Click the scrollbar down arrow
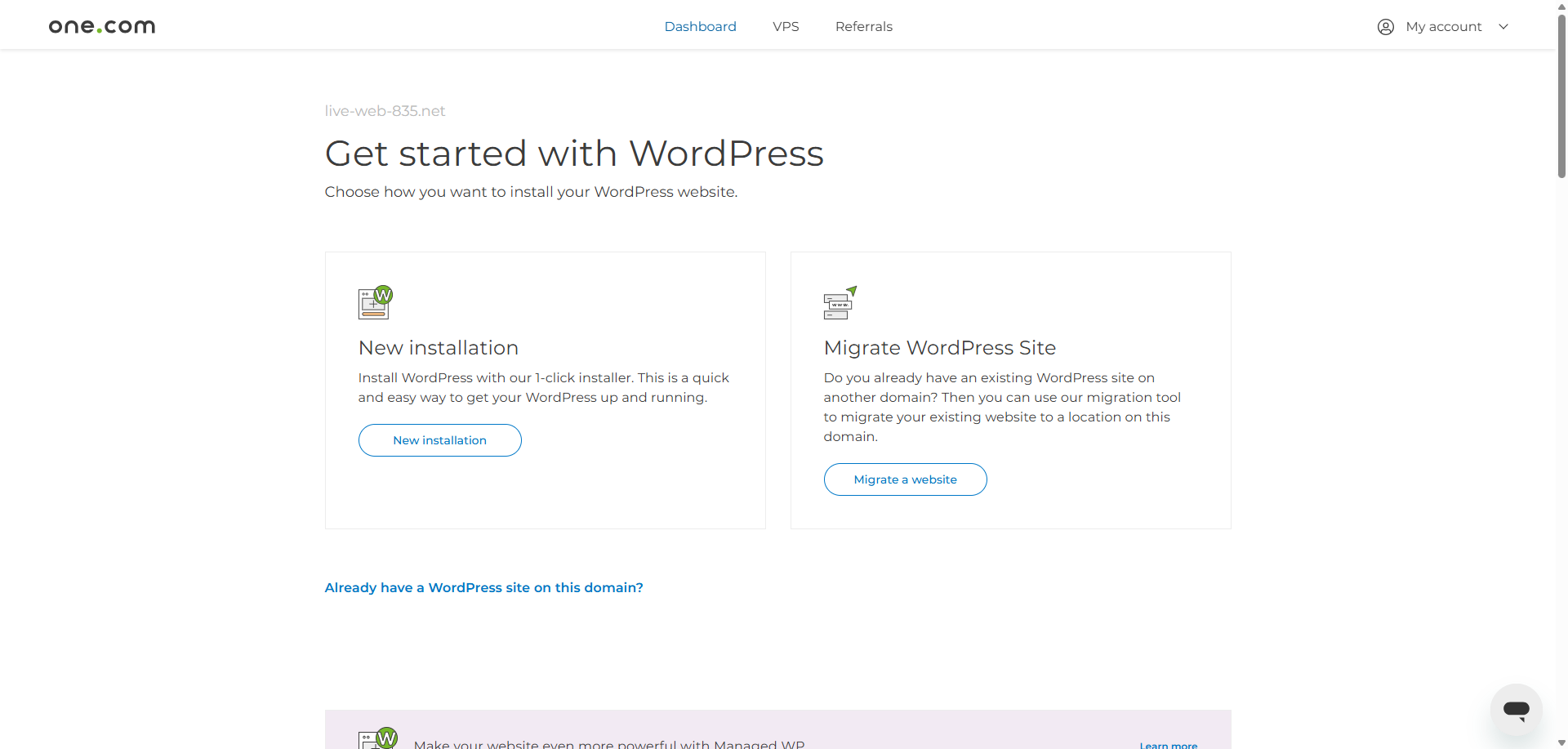Viewport: 1568px width, 749px height. (1561, 742)
